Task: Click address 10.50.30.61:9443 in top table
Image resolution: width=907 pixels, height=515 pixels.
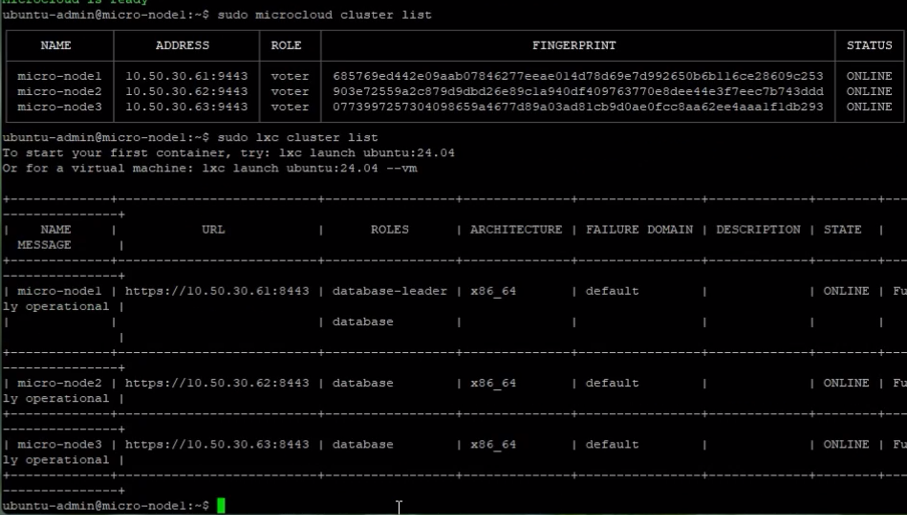Action: tap(182, 76)
